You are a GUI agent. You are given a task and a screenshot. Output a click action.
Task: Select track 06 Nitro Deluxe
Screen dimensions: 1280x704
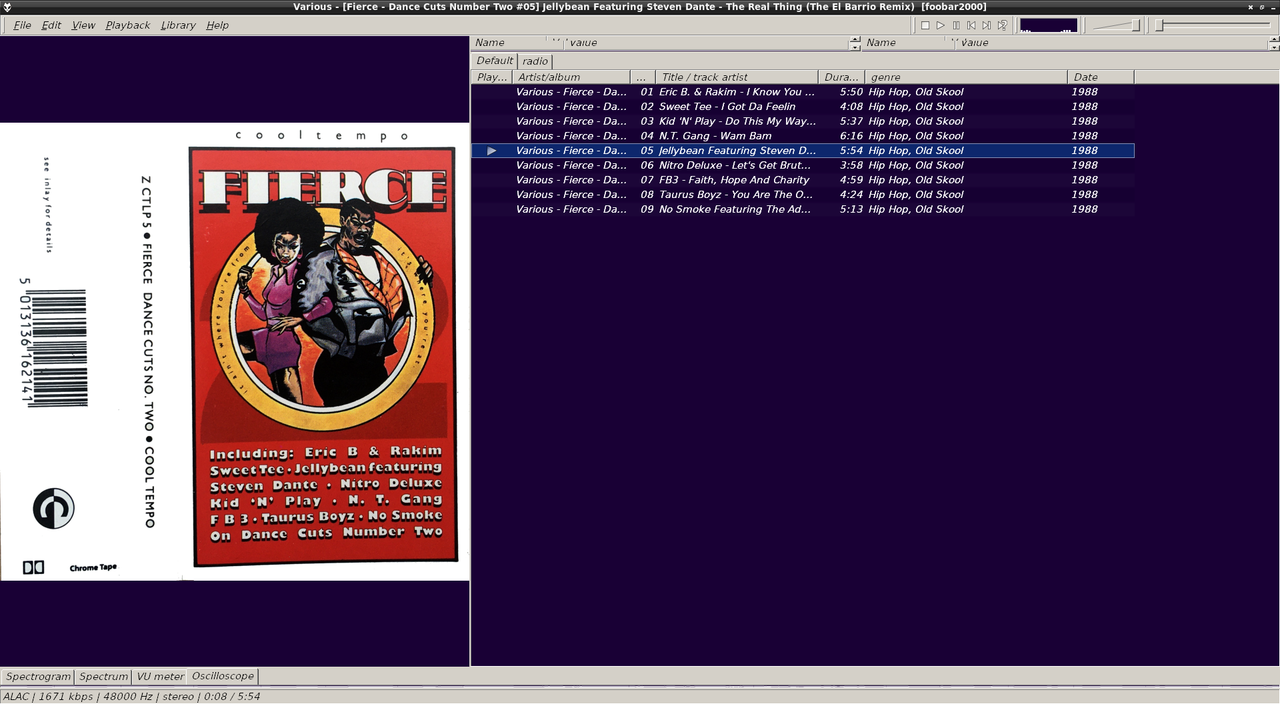coord(802,165)
